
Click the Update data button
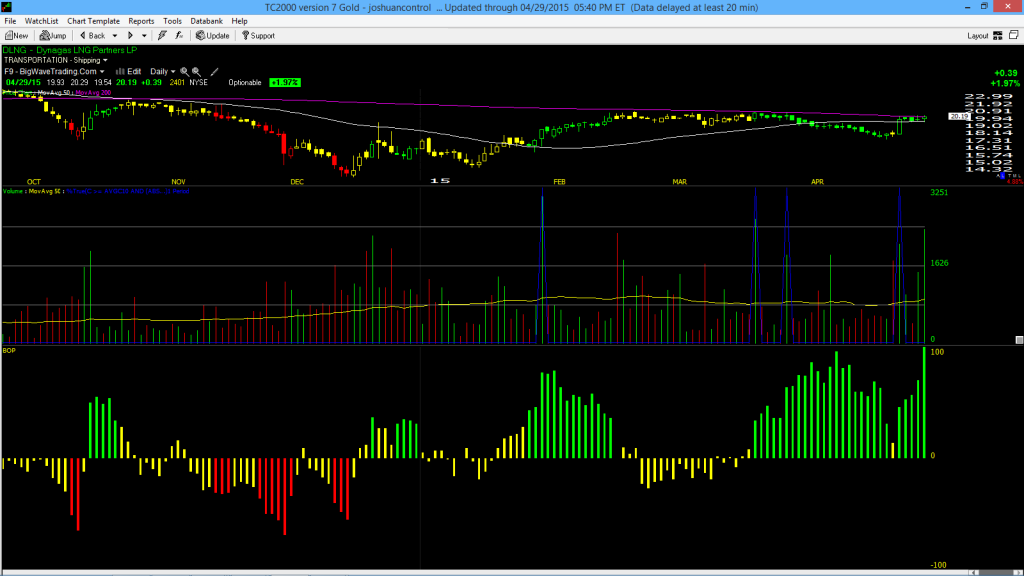212,36
